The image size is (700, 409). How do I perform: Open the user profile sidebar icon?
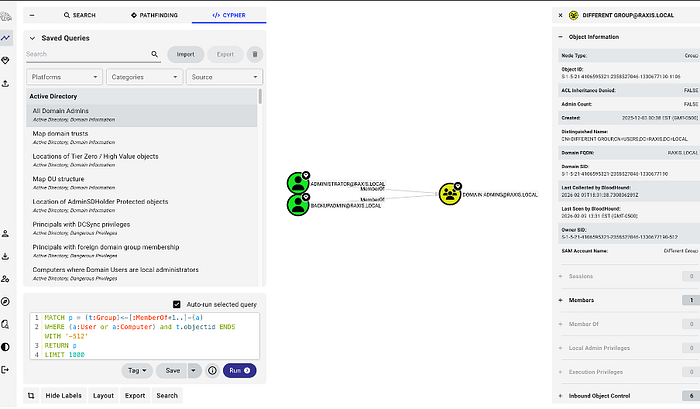pos(6,234)
